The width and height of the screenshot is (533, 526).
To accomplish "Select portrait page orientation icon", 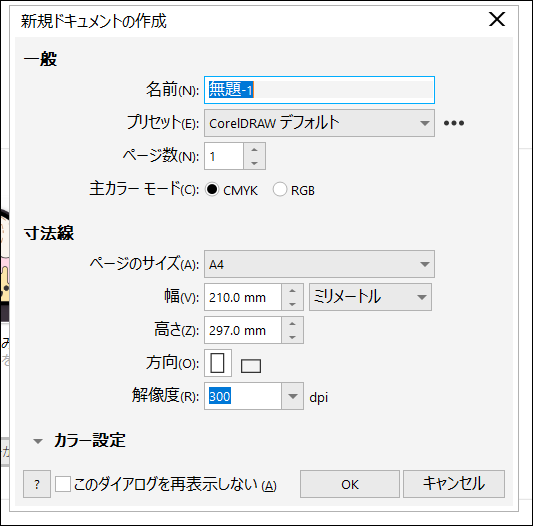I will (218, 363).
